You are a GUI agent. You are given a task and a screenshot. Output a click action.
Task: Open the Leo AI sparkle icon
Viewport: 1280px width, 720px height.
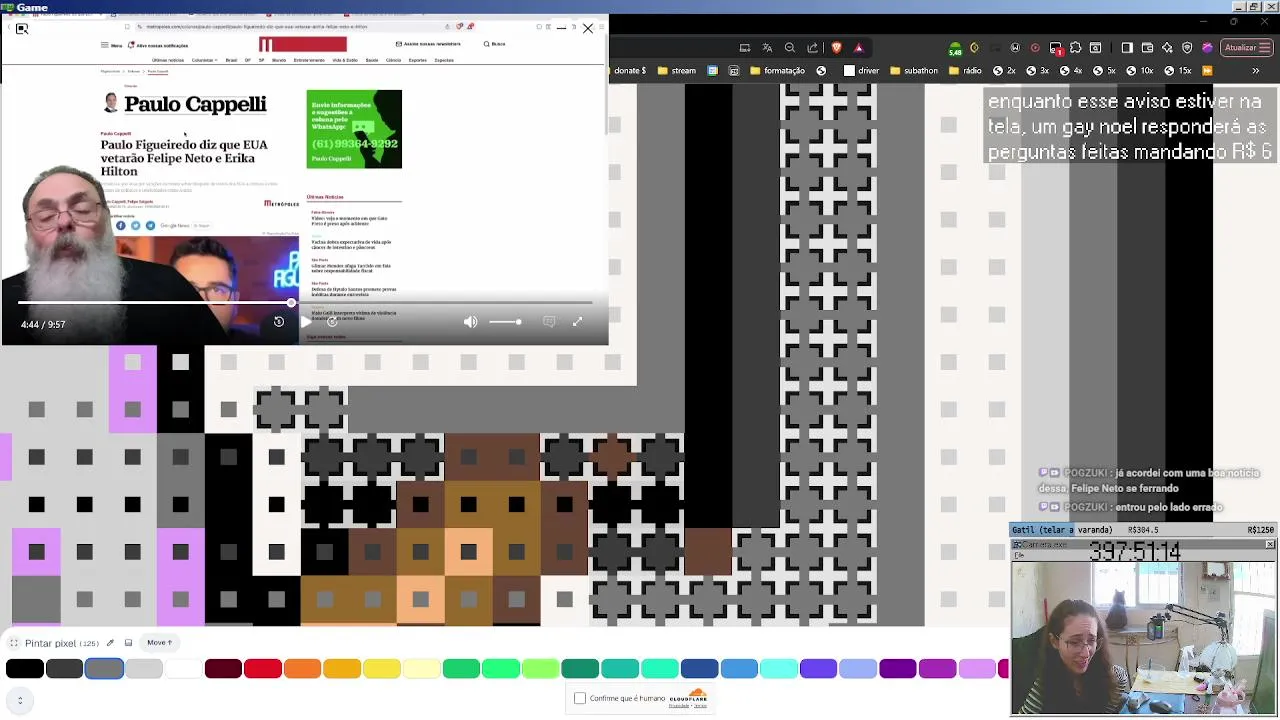tap(1167, 47)
